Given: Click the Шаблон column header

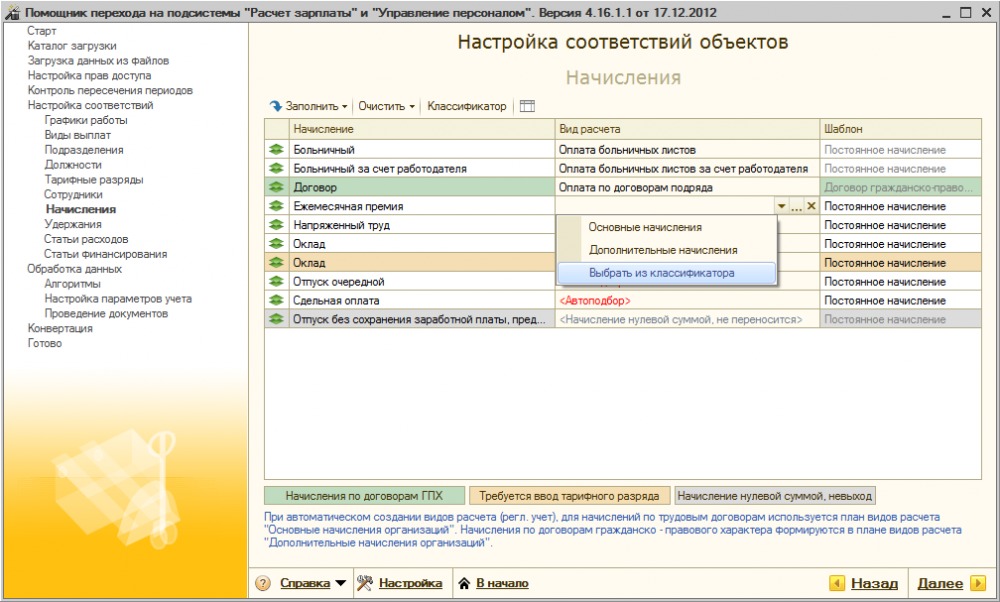Looking at the screenshot, I should pos(901,129).
